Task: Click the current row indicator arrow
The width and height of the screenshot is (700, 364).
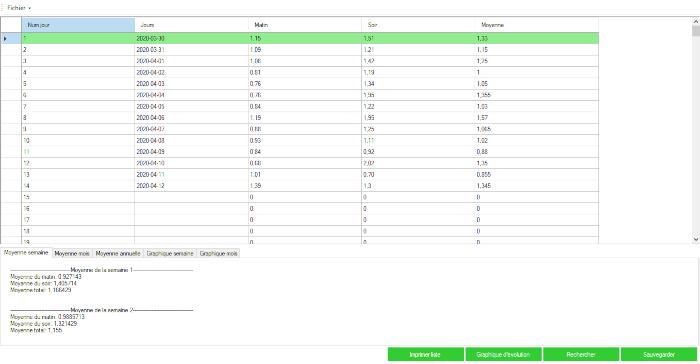Action: pos(5,38)
